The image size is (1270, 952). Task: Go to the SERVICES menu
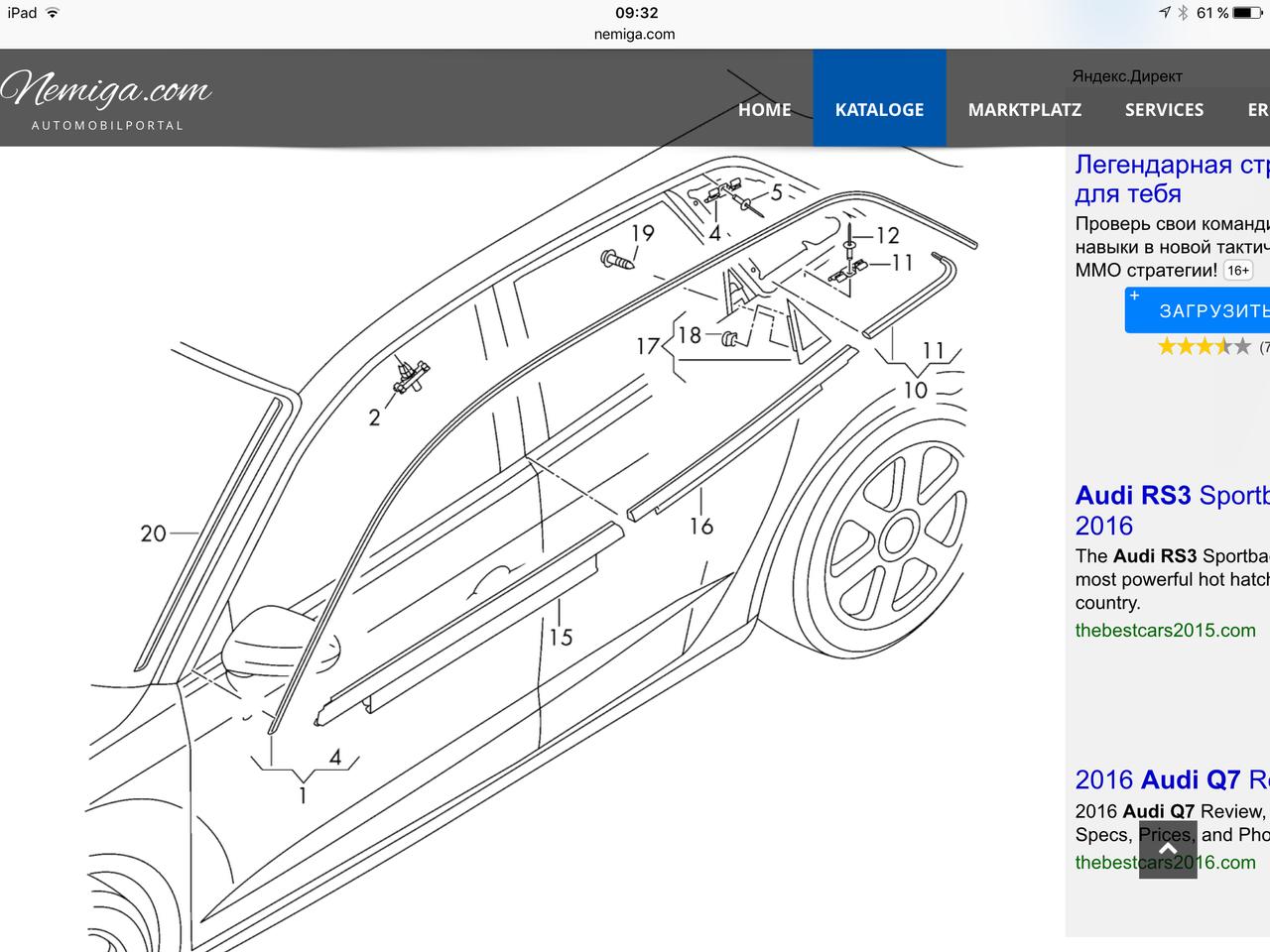1164,110
